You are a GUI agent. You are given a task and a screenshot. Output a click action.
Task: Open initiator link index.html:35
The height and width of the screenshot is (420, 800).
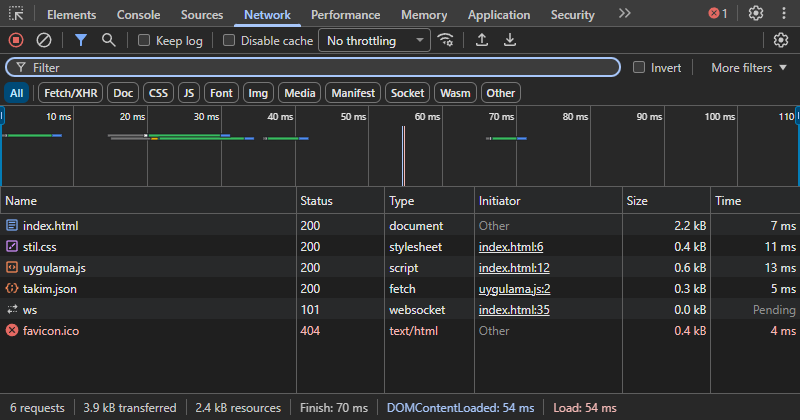(x=514, y=309)
